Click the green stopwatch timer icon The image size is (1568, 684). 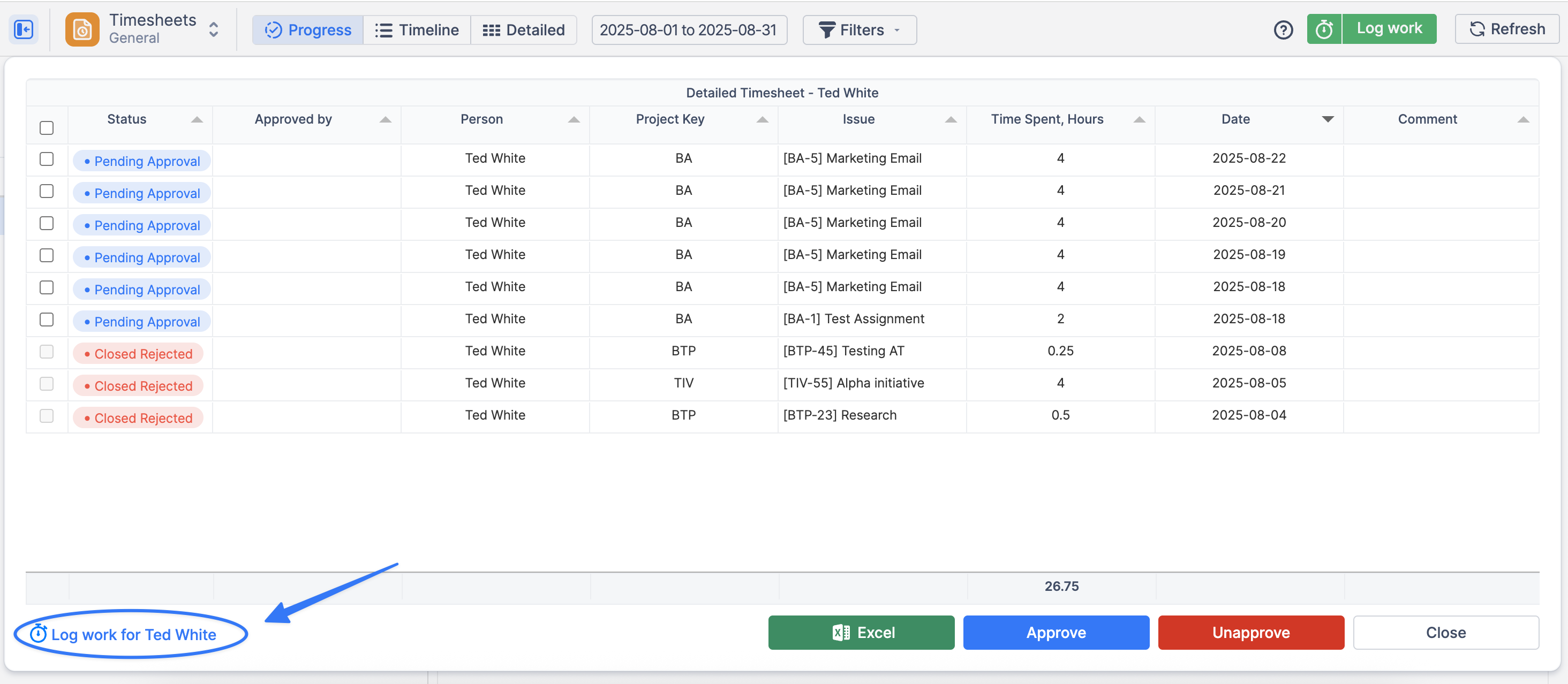tap(1324, 29)
